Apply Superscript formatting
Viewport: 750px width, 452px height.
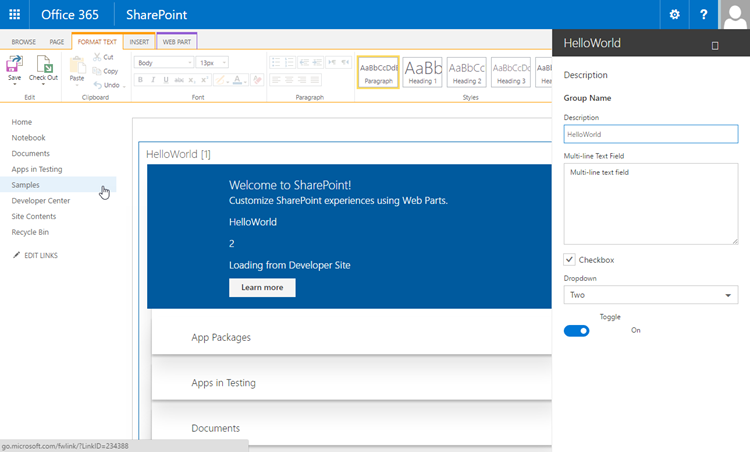(204, 80)
